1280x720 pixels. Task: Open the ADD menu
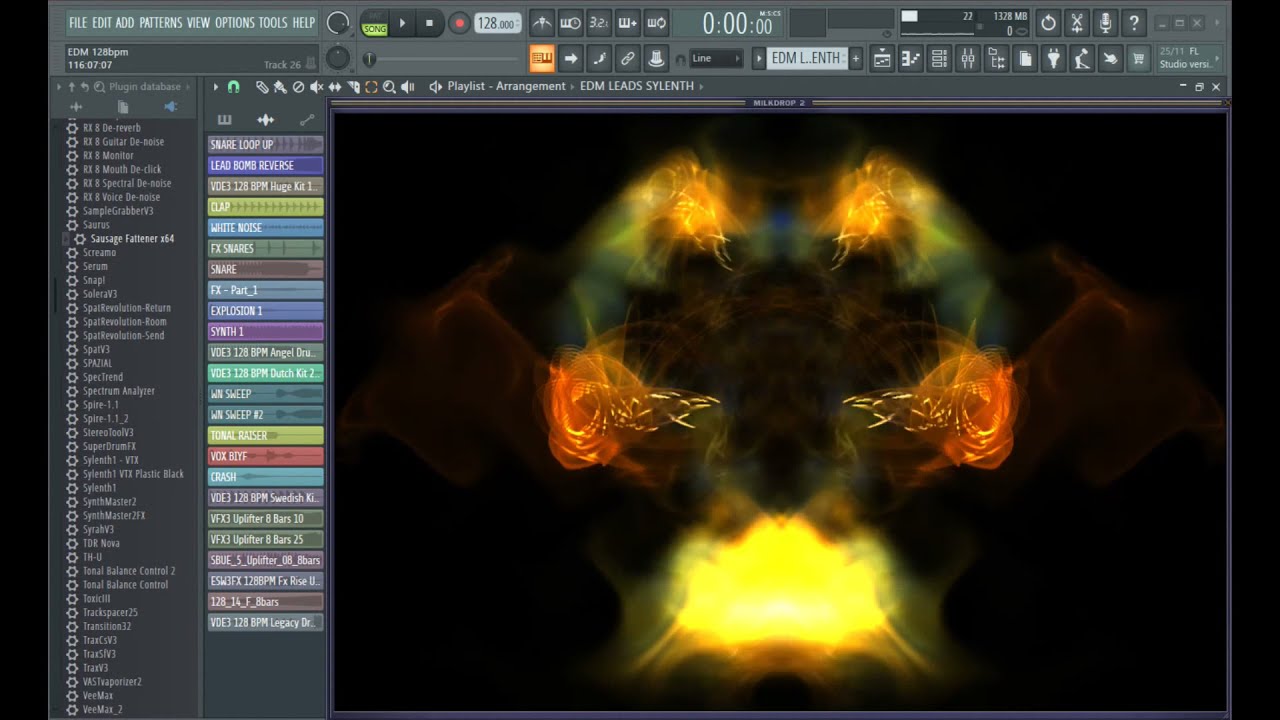[125, 23]
